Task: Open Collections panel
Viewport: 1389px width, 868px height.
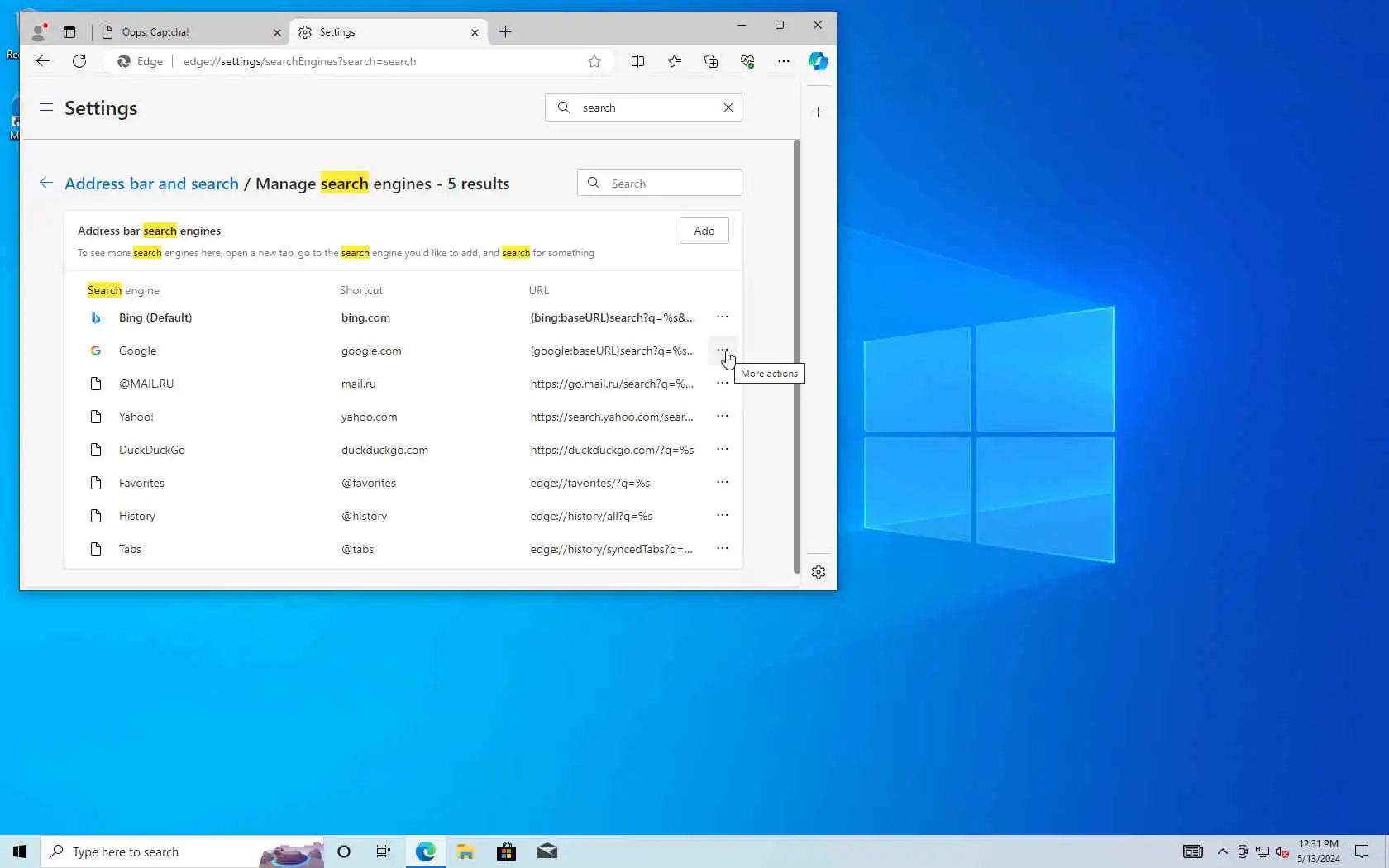Action: (x=711, y=61)
